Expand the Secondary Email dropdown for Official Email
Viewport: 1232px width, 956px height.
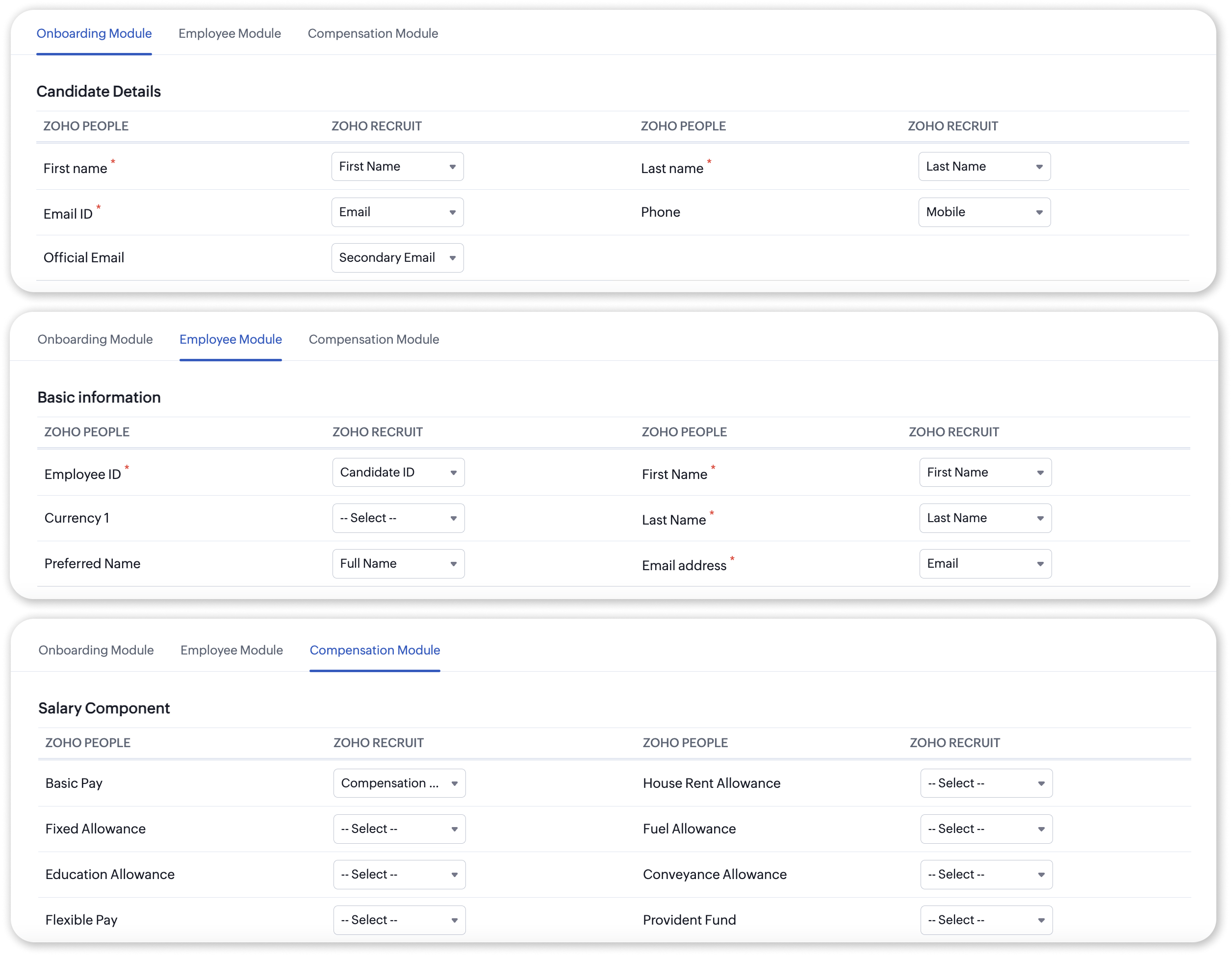397,258
